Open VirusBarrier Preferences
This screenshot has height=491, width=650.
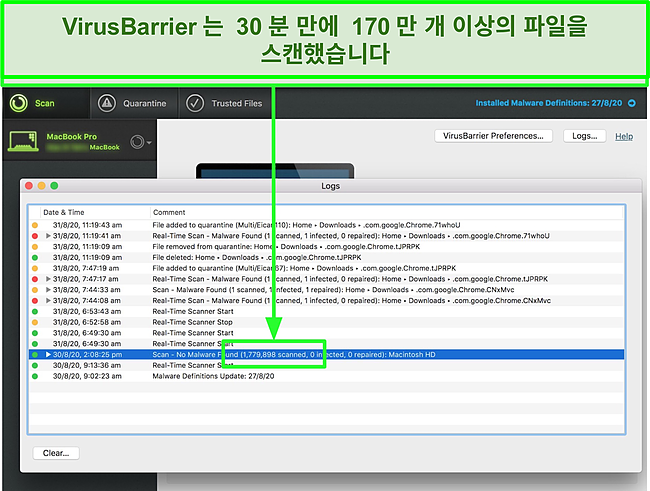coord(493,136)
